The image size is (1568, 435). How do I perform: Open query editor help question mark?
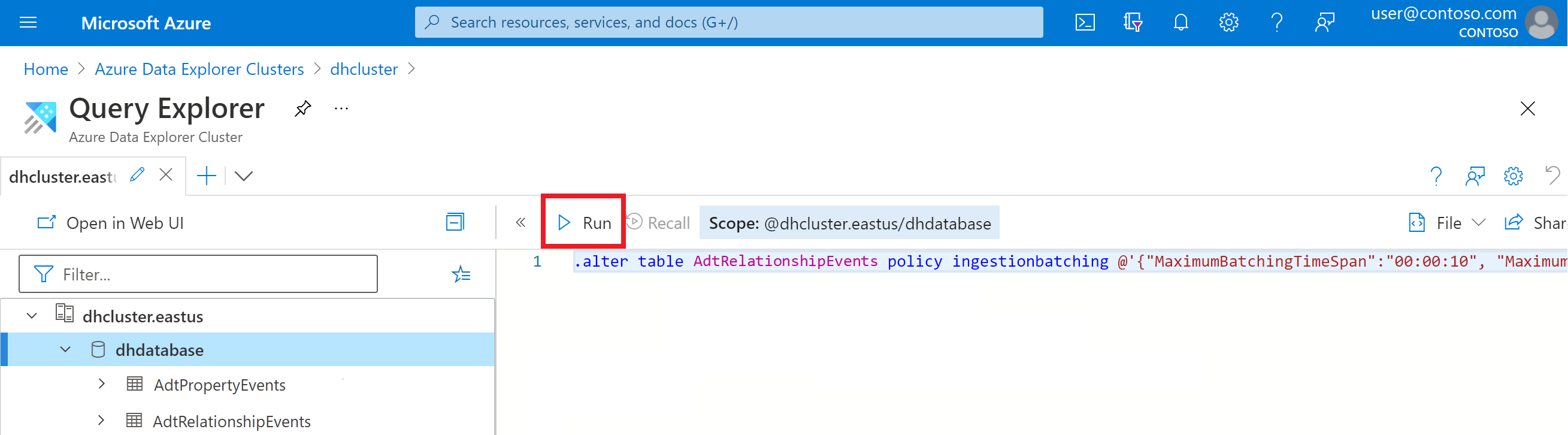[x=1436, y=177]
